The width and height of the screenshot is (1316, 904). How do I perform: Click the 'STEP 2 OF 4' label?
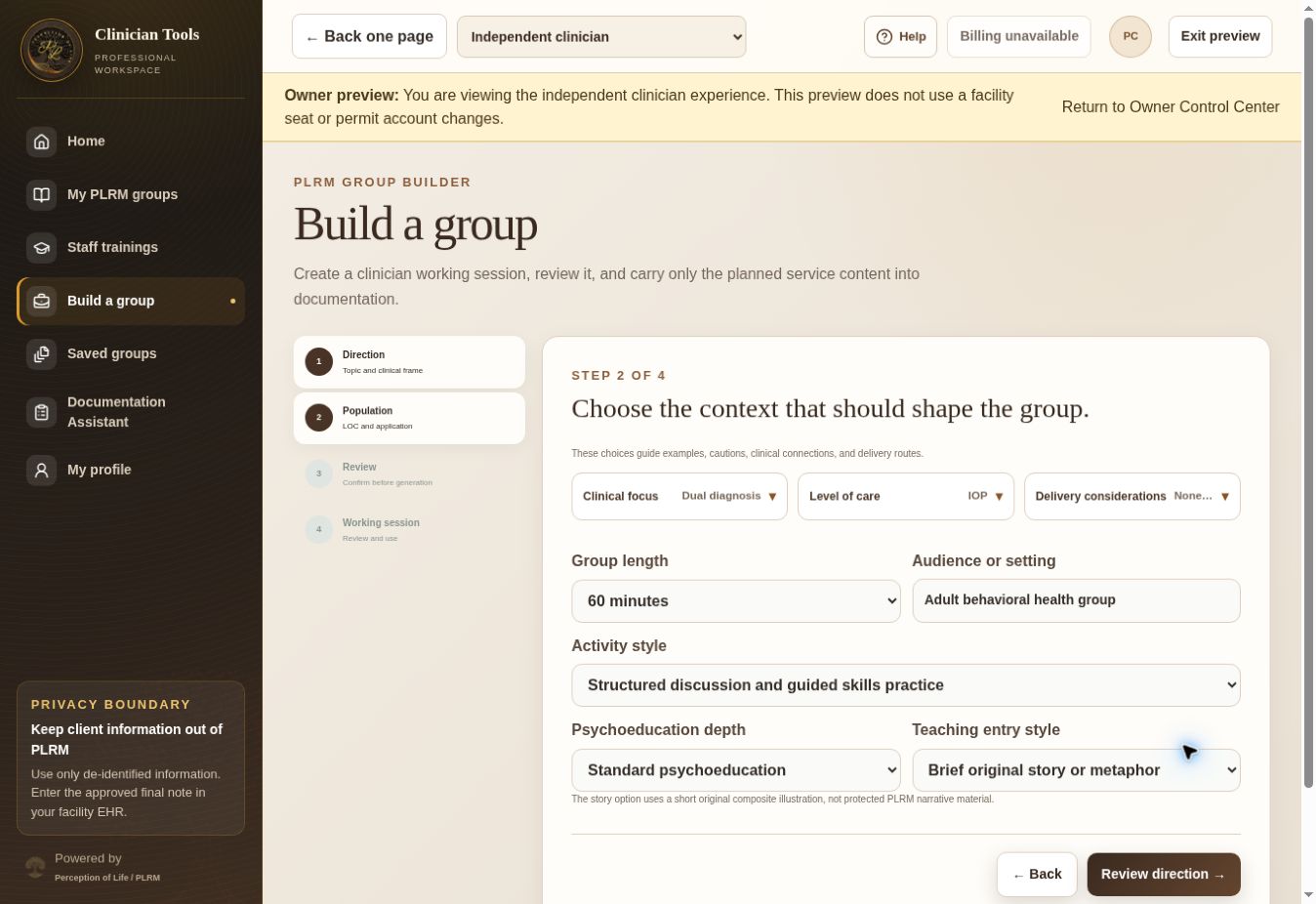point(618,376)
